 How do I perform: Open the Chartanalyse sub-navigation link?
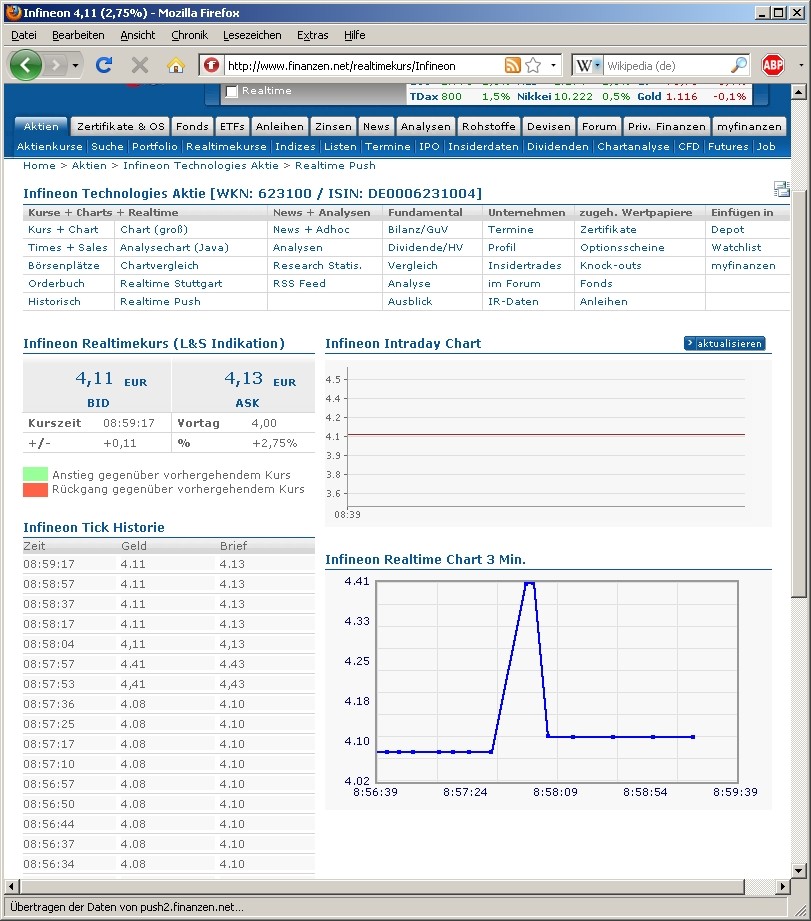633,146
